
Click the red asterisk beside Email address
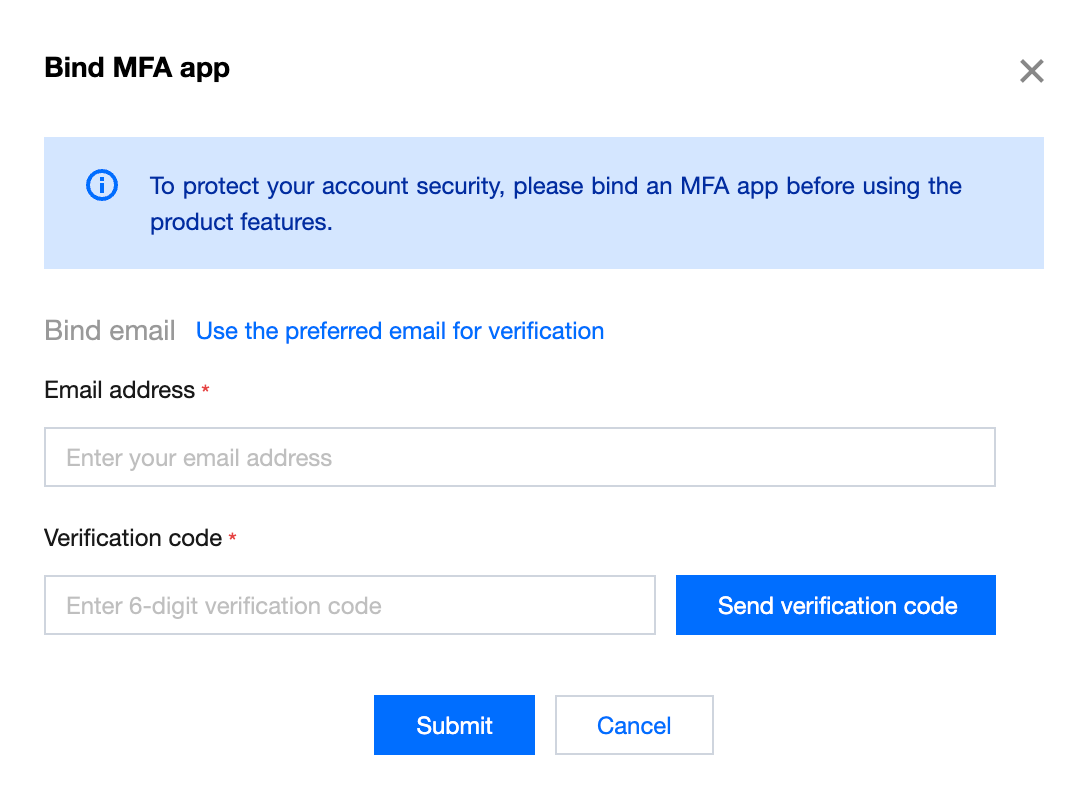[206, 391]
